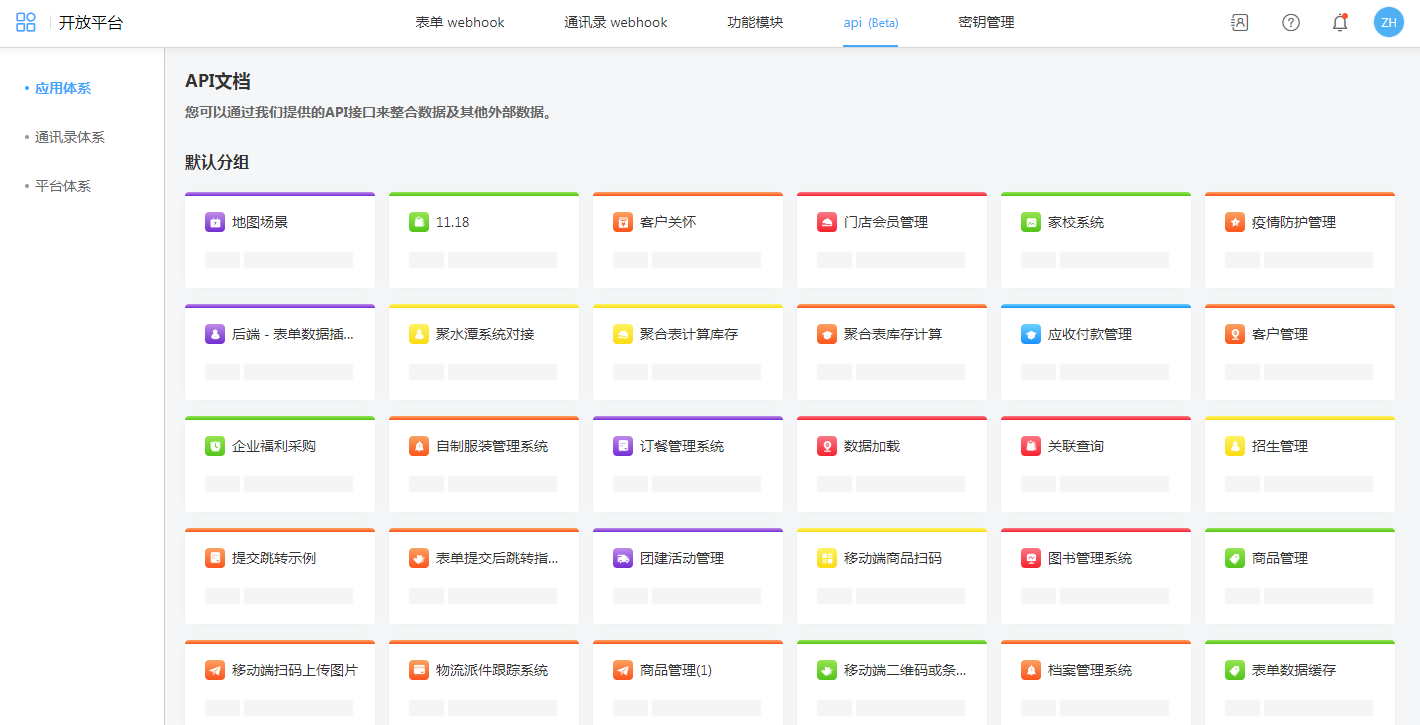The width and height of the screenshot is (1420, 725).
Task: Open the contacts icon in top bar
Action: pyautogui.click(x=1239, y=22)
